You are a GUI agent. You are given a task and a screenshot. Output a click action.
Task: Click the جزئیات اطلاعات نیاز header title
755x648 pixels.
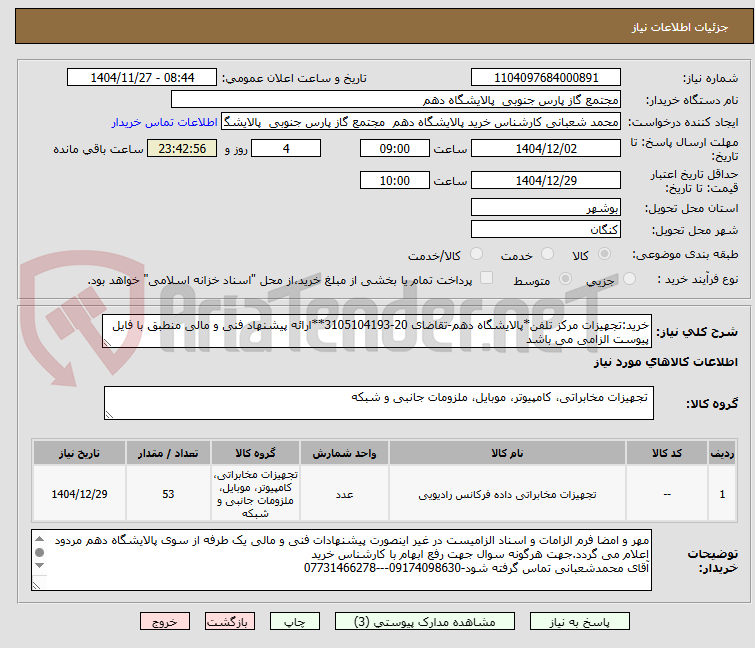(x=679, y=27)
